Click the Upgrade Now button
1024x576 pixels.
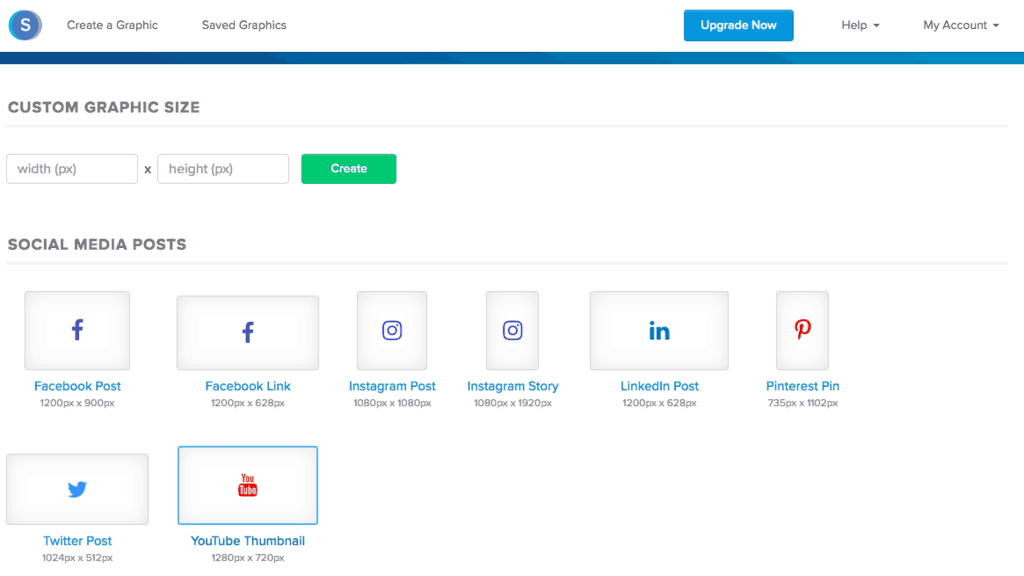(x=739, y=25)
